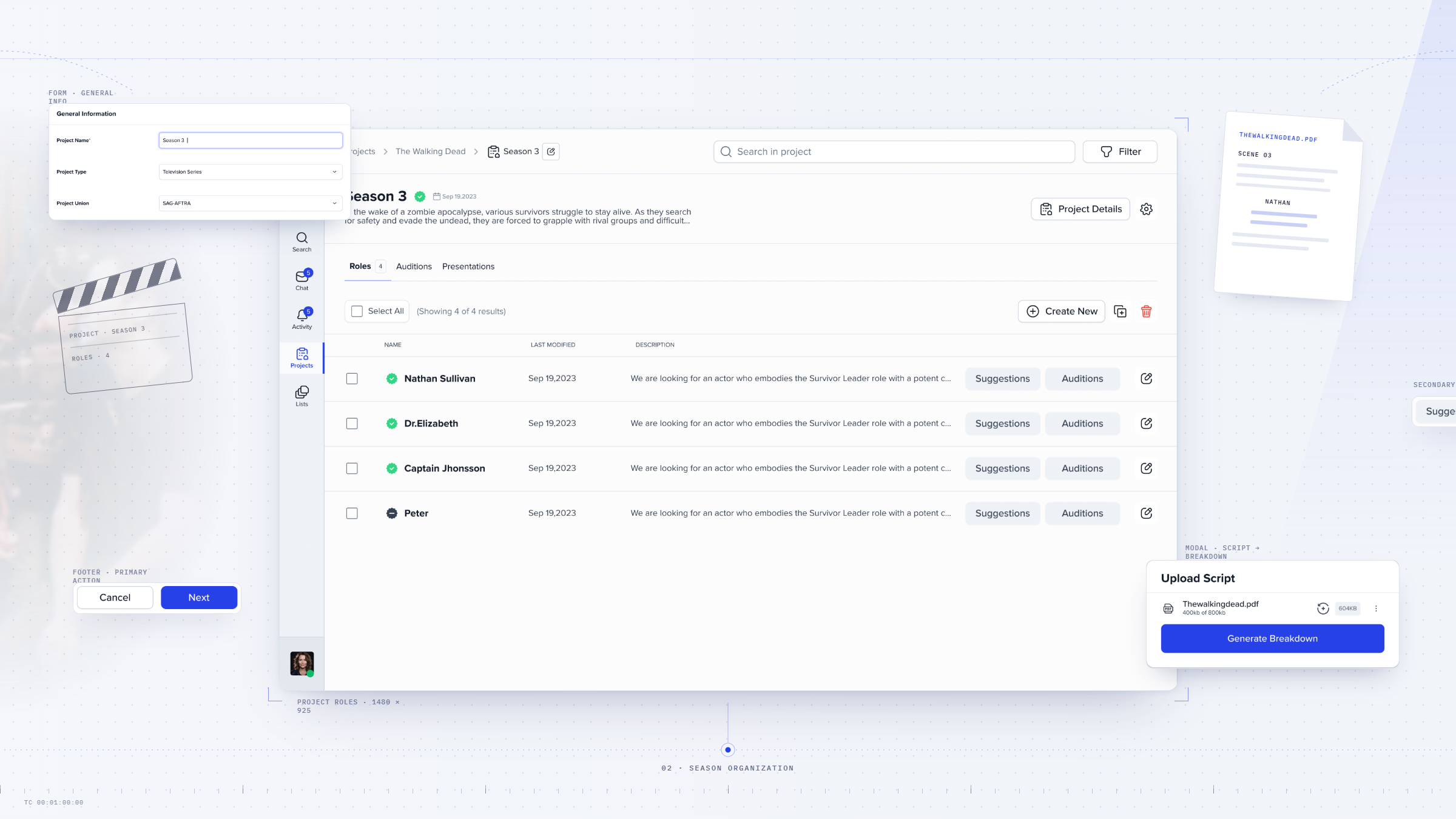The image size is (1456, 819).
Task: Click the green verified badge beside Season 3 title
Action: coord(420,197)
